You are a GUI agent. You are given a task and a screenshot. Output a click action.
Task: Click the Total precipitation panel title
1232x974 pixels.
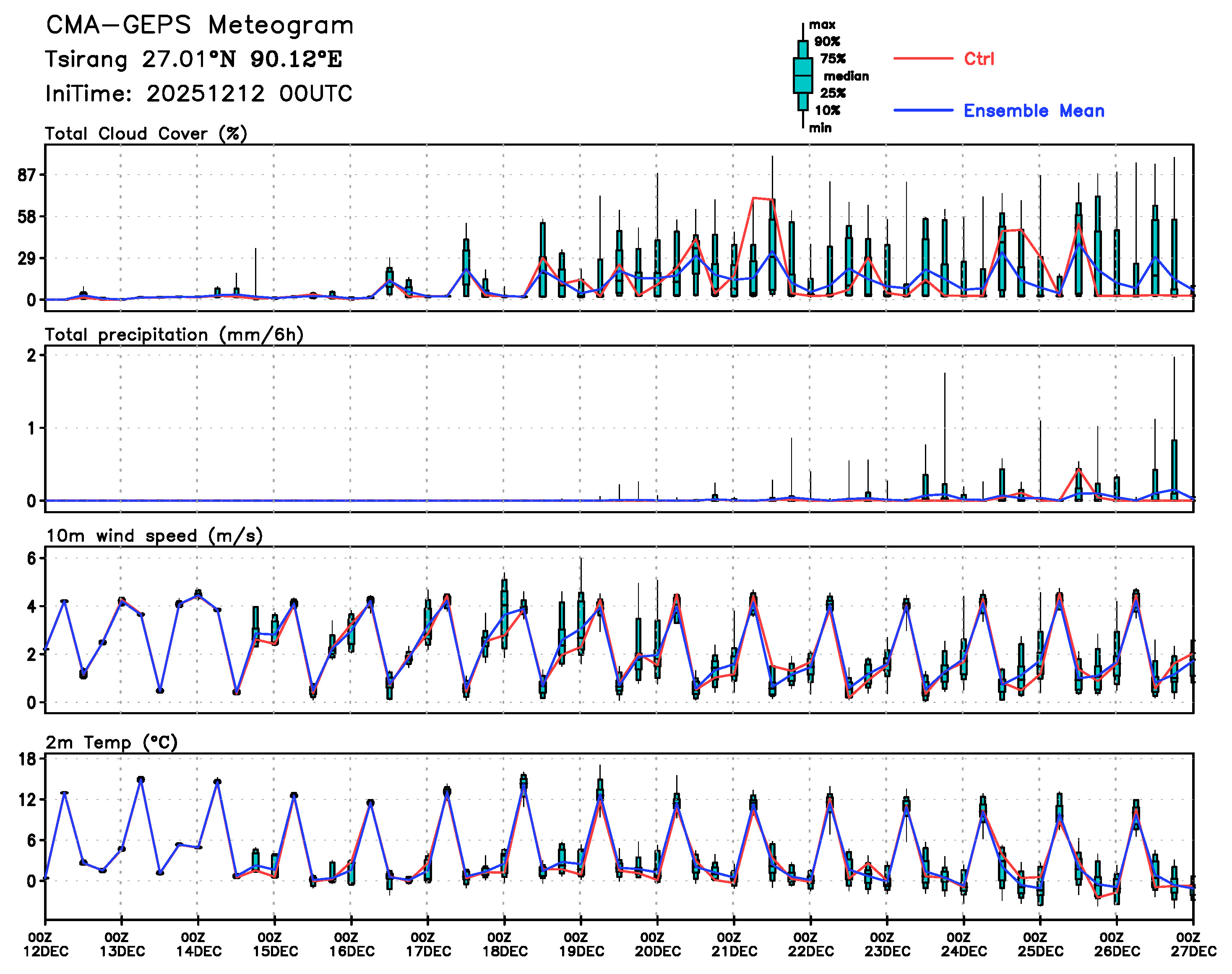174,335
